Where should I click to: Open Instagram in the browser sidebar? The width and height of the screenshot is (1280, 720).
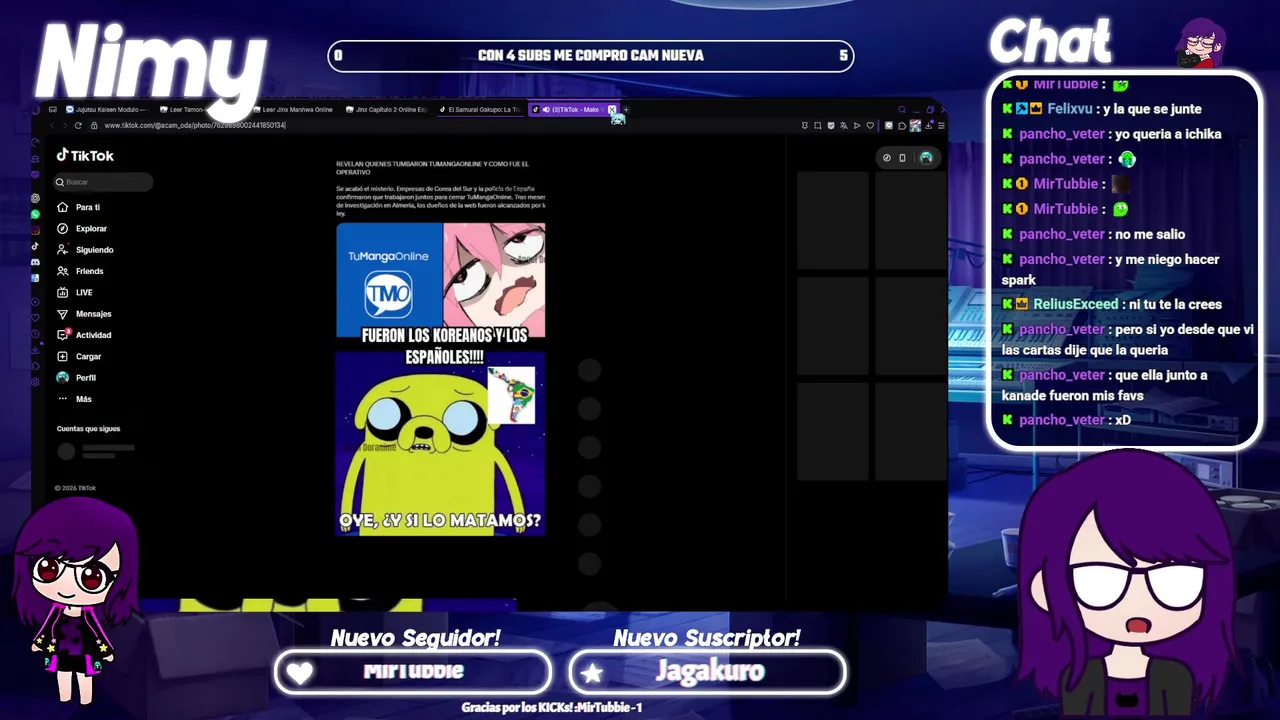(35, 230)
